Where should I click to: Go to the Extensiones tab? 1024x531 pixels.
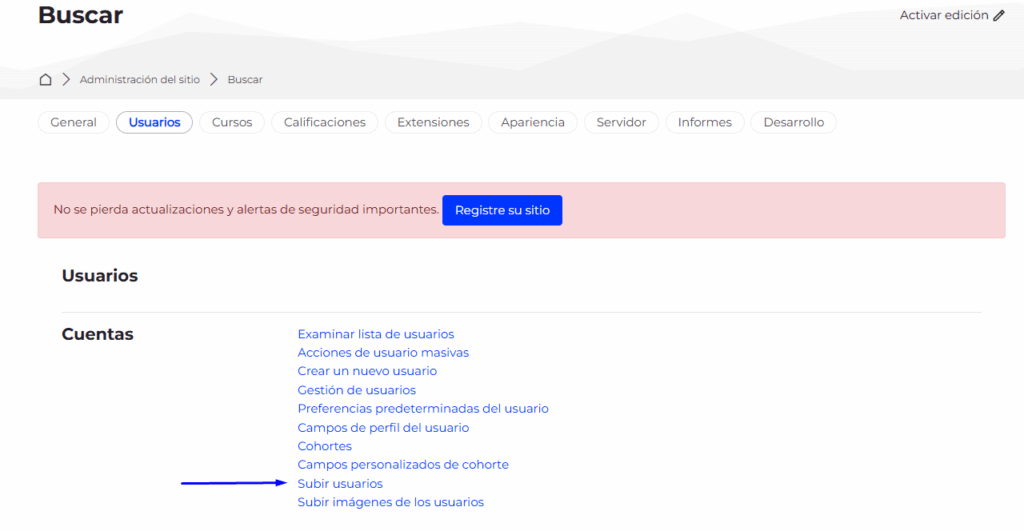point(433,122)
